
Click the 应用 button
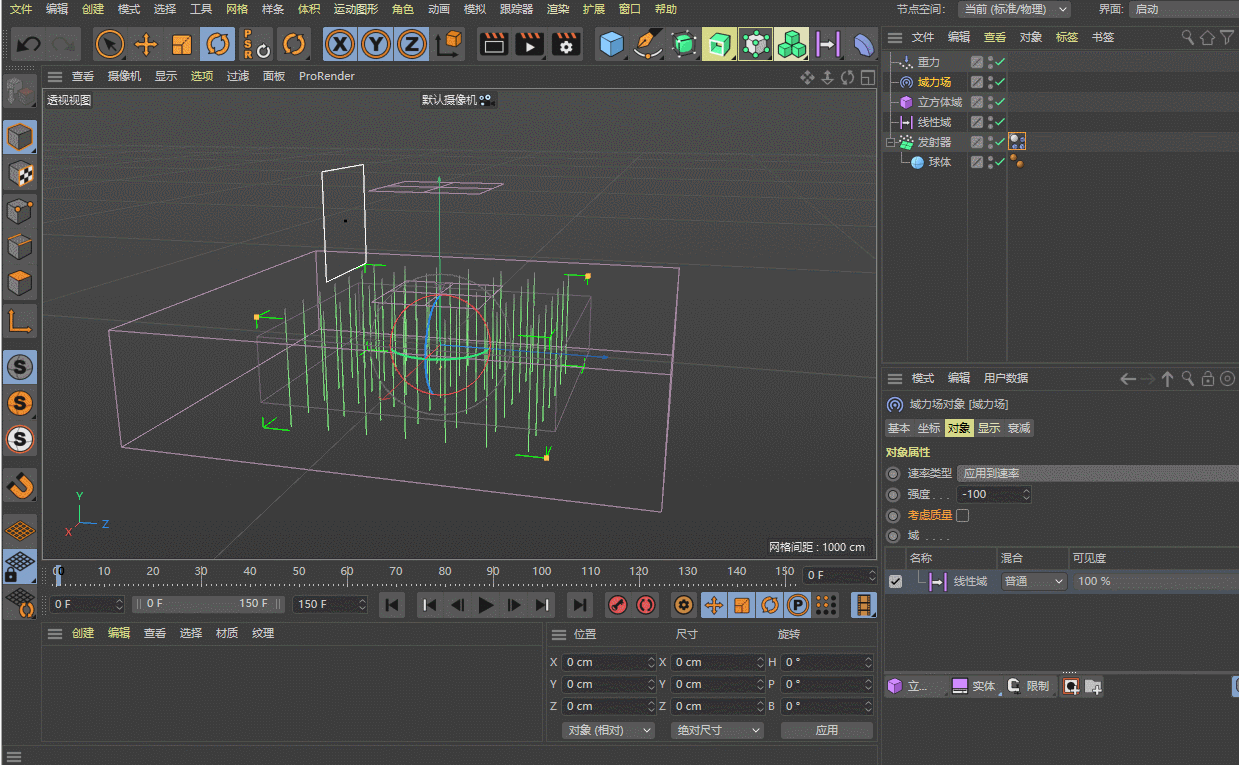826,730
